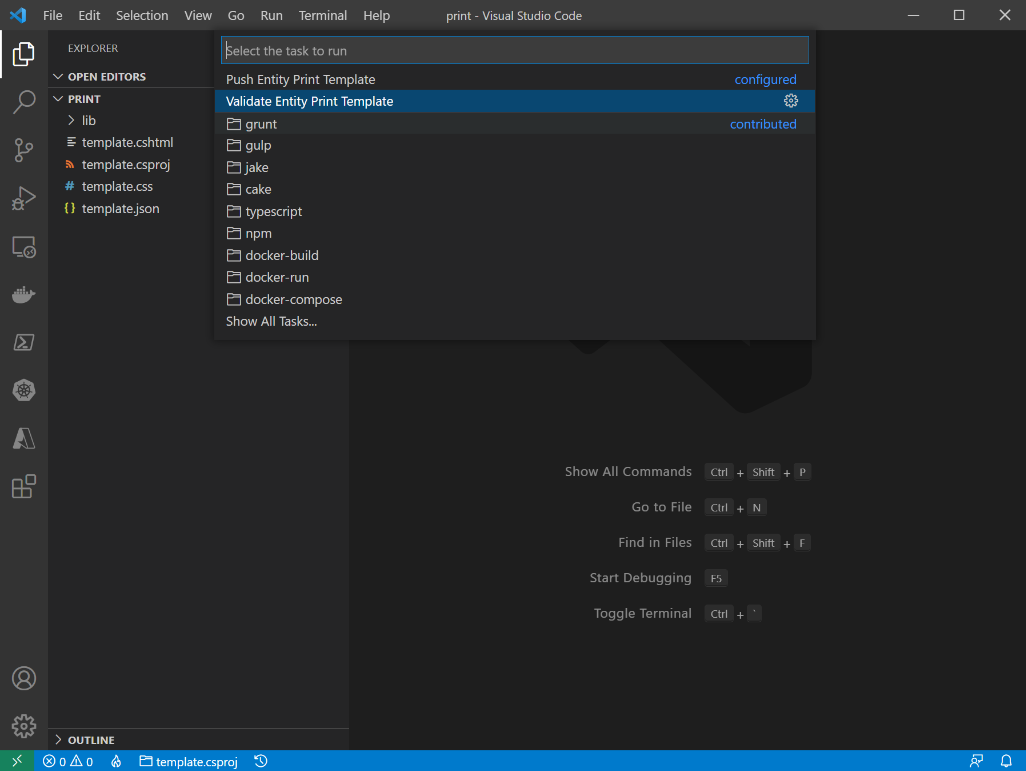Choose Show All Tasks... entry
The height and width of the screenshot is (771, 1026).
click(x=515, y=321)
